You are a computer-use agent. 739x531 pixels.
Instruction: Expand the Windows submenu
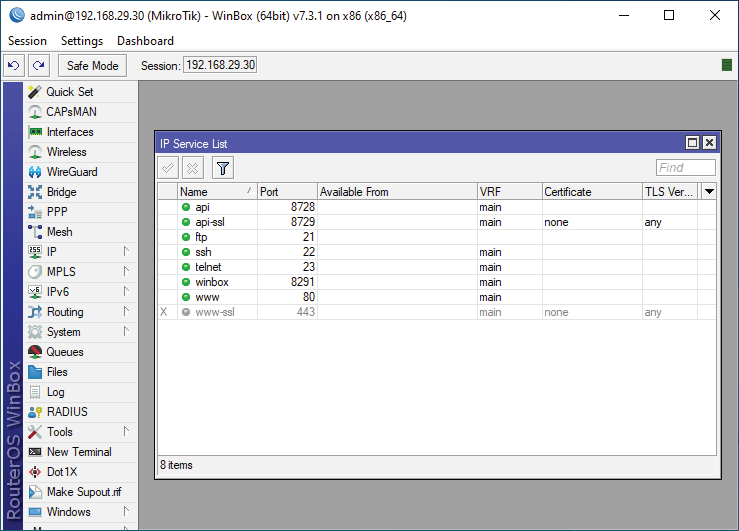tap(126, 512)
